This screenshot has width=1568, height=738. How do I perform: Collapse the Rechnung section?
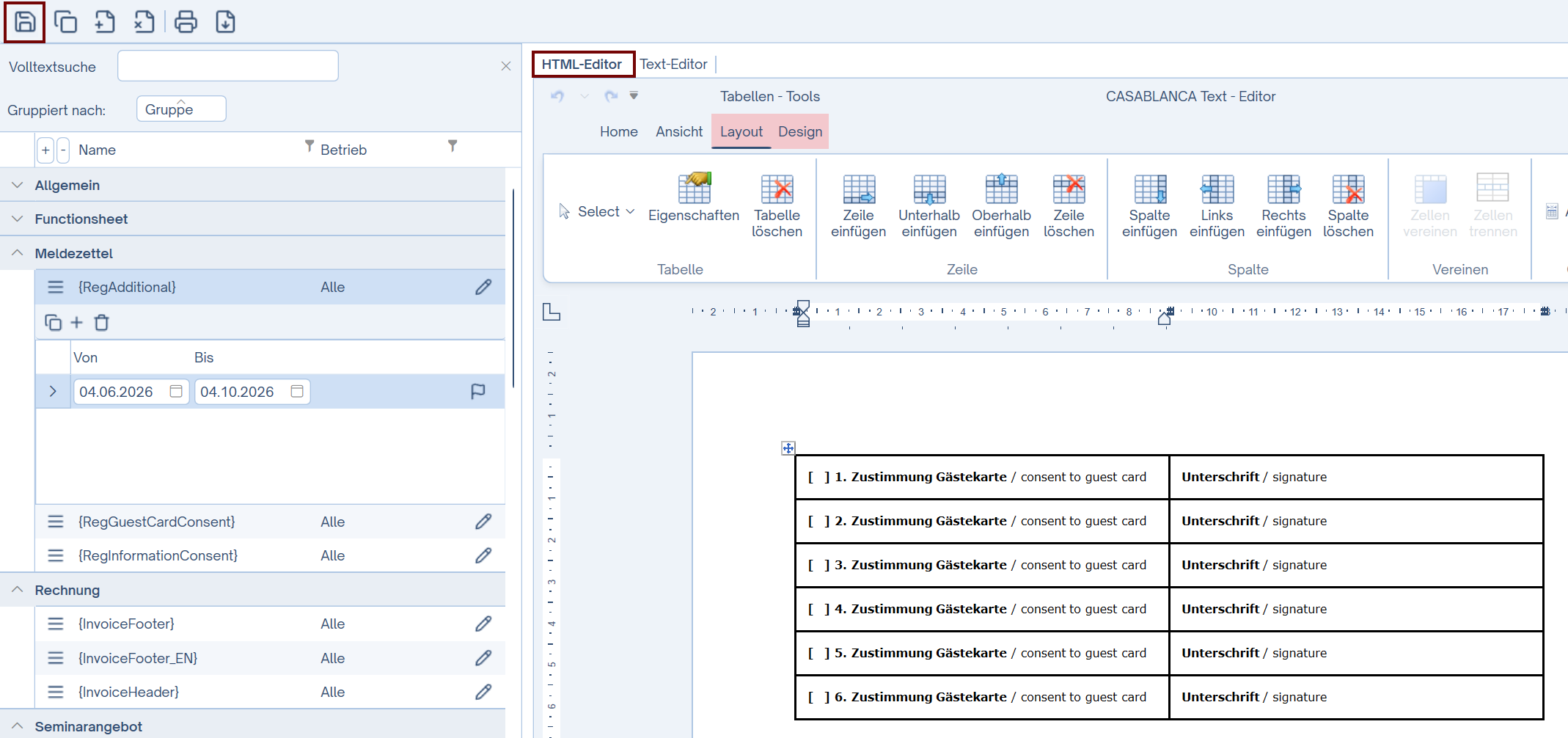coord(16,589)
